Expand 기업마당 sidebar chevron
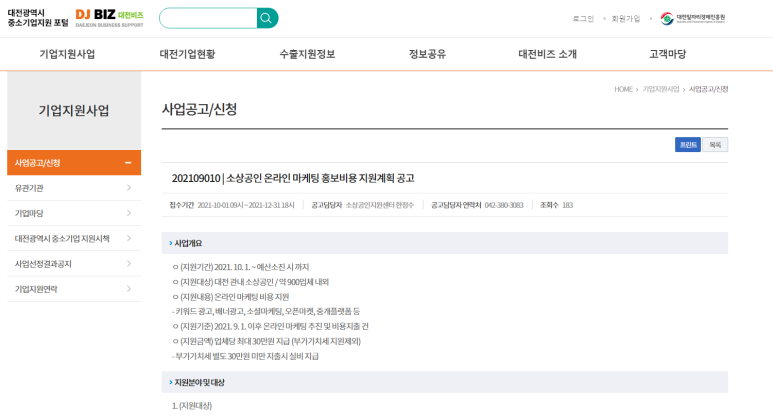The width and height of the screenshot is (773, 415). click(129, 213)
